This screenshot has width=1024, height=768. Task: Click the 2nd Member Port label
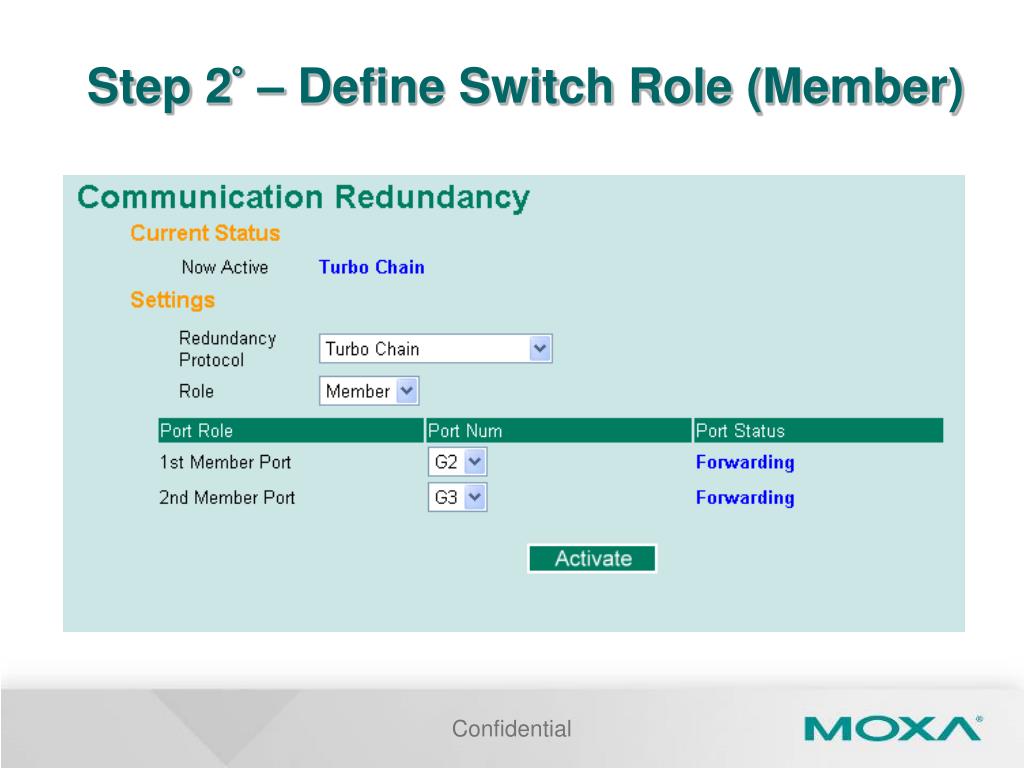tap(227, 498)
